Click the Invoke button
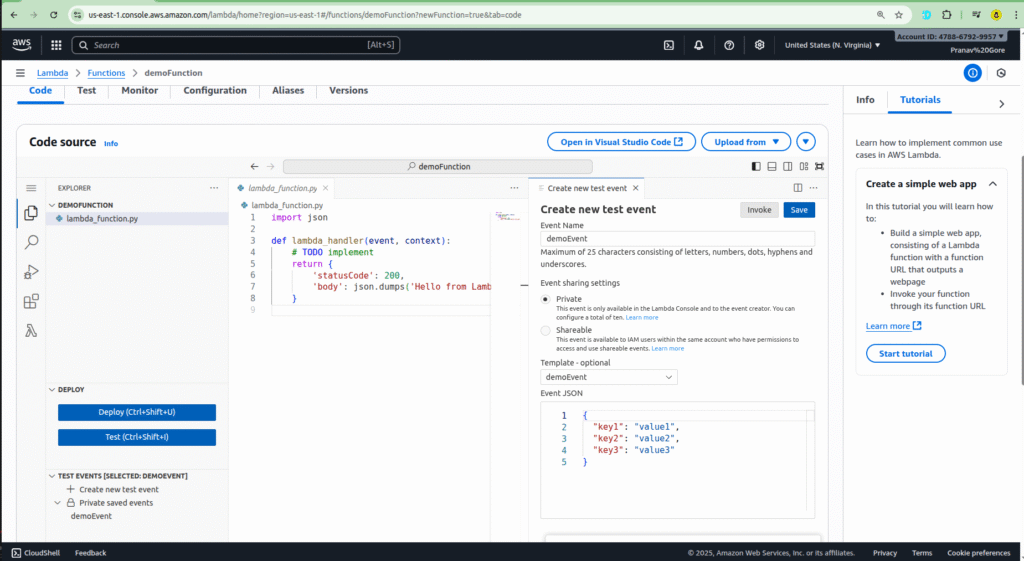 759,210
